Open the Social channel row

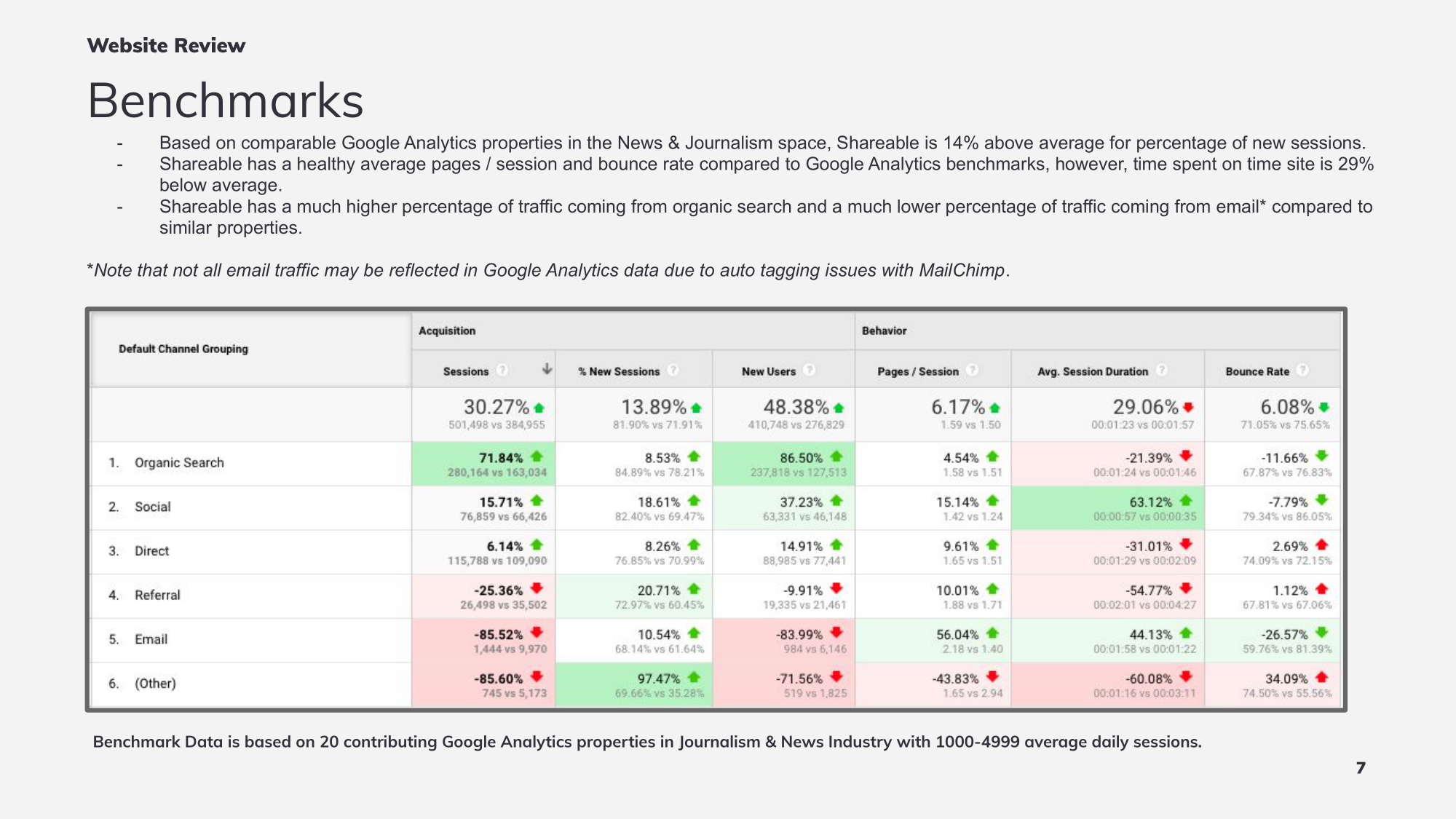click(152, 507)
